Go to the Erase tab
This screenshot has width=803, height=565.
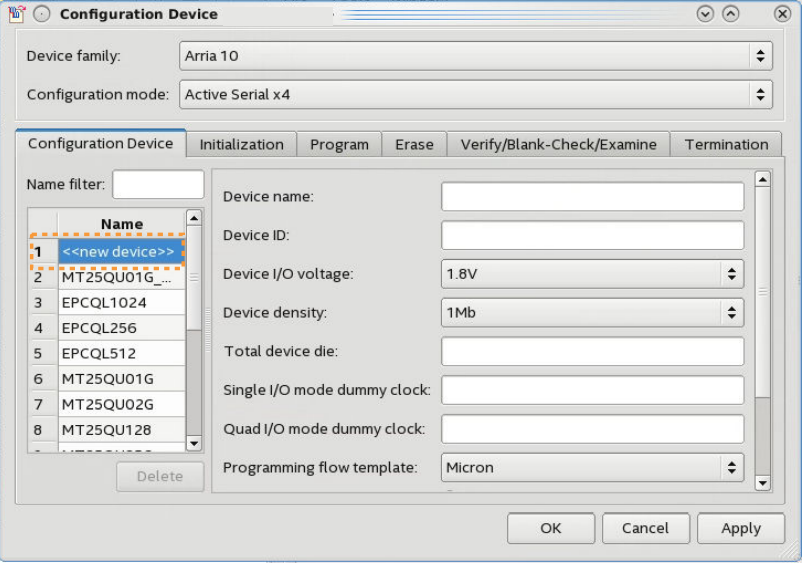[x=414, y=145]
